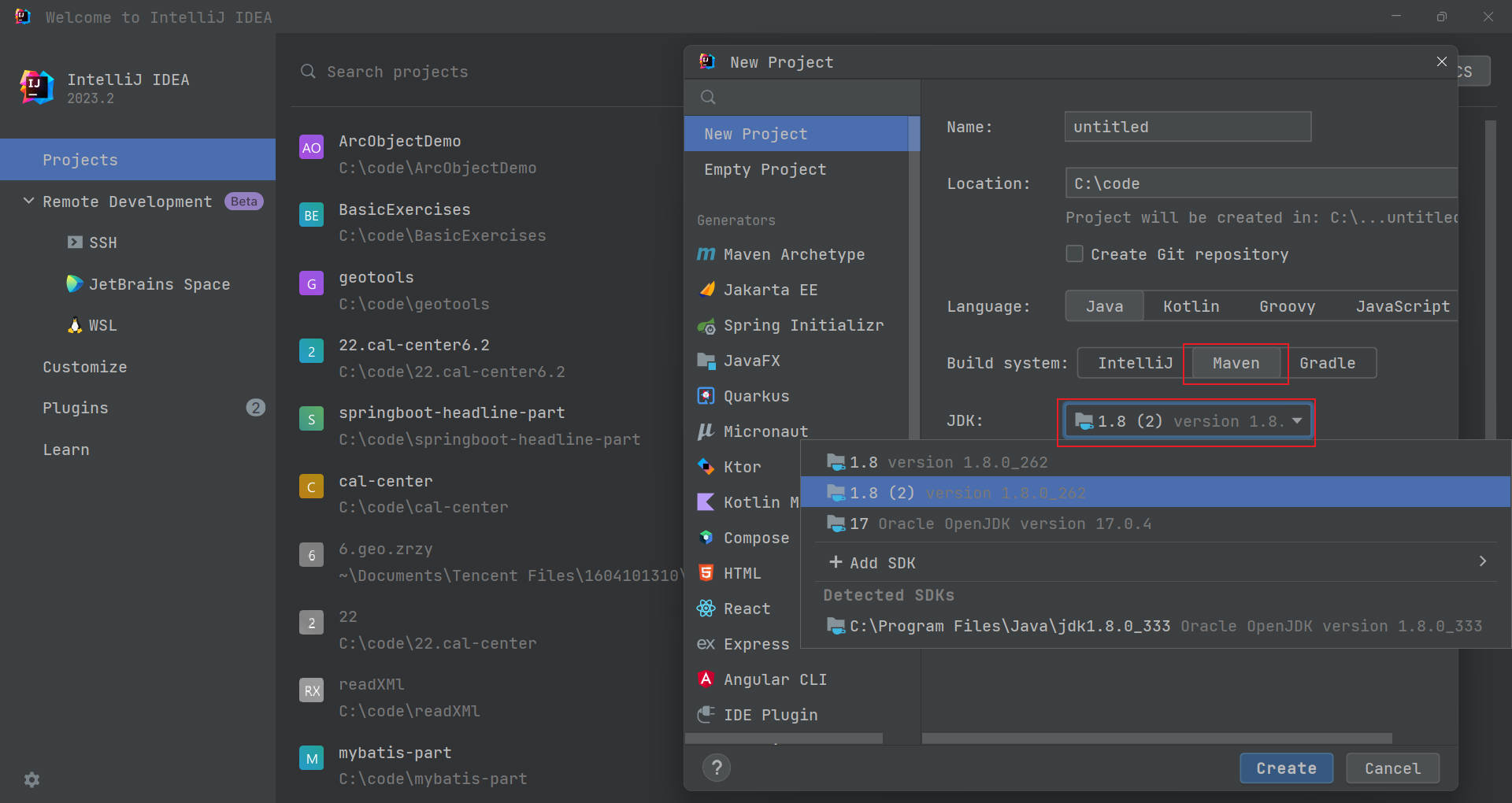
Task: Open settings gear in bottom-left corner
Action: (x=31, y=779)
